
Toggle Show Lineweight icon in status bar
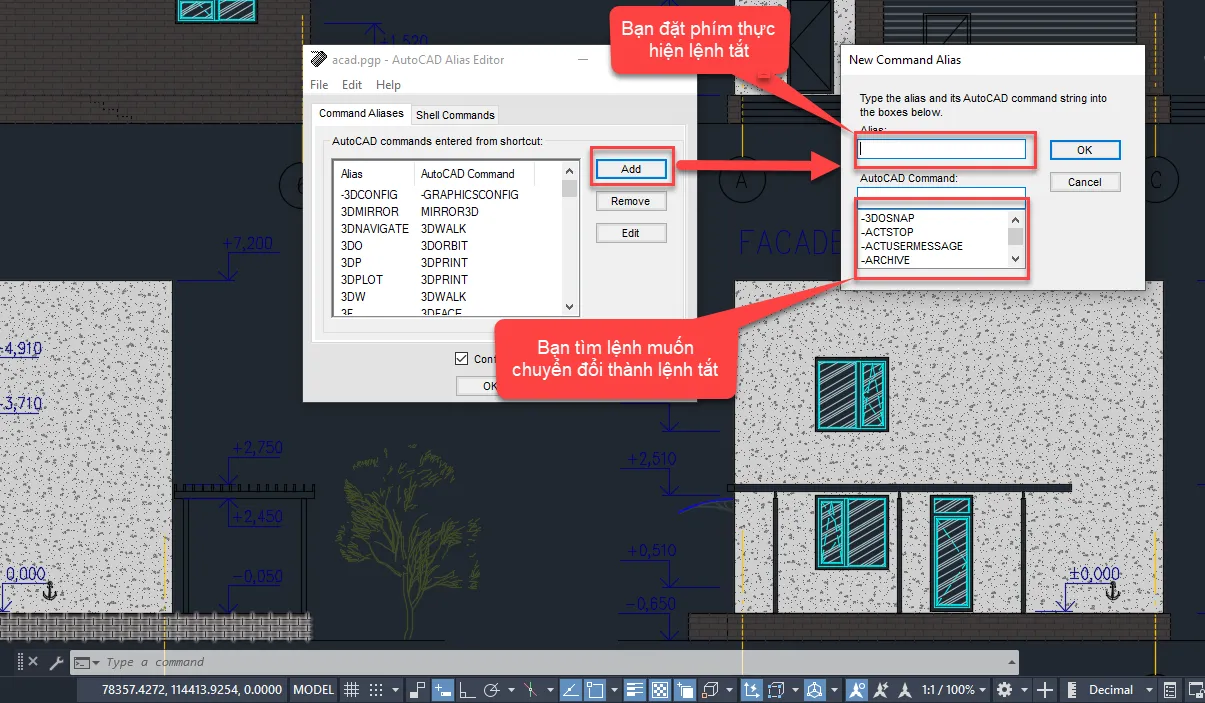point(636,689)
